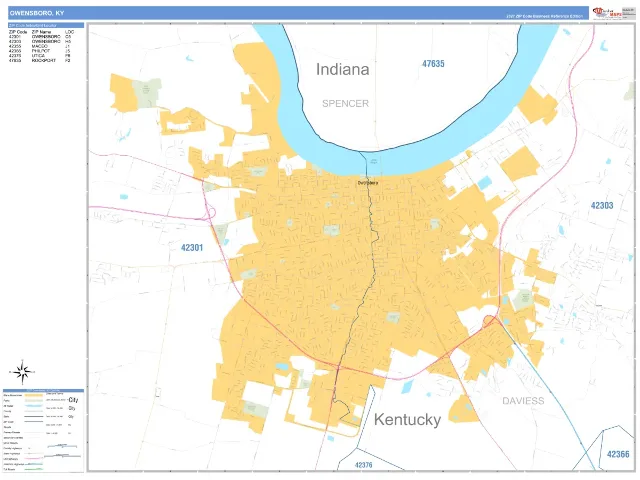The image size is (640, 480).
Task: Select the "SPENCER" county label
Action: [345, 104]
